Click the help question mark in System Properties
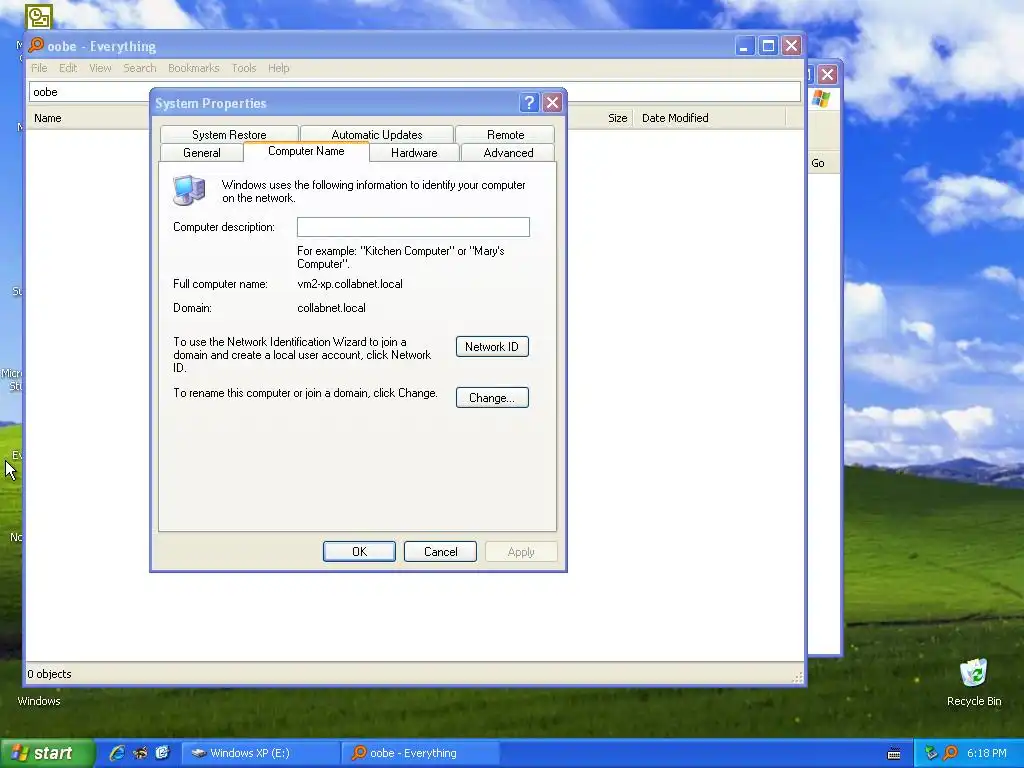 (529, 103)
